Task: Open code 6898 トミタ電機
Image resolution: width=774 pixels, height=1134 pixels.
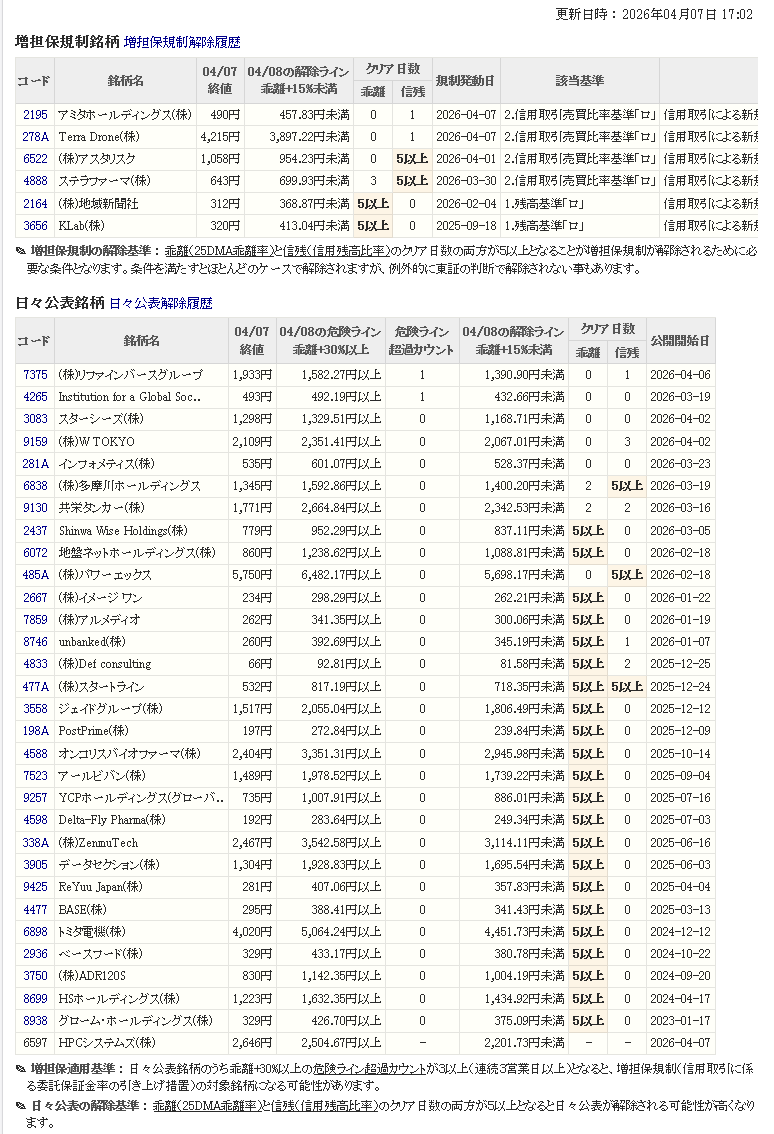Action: click(x=35, y=932)
